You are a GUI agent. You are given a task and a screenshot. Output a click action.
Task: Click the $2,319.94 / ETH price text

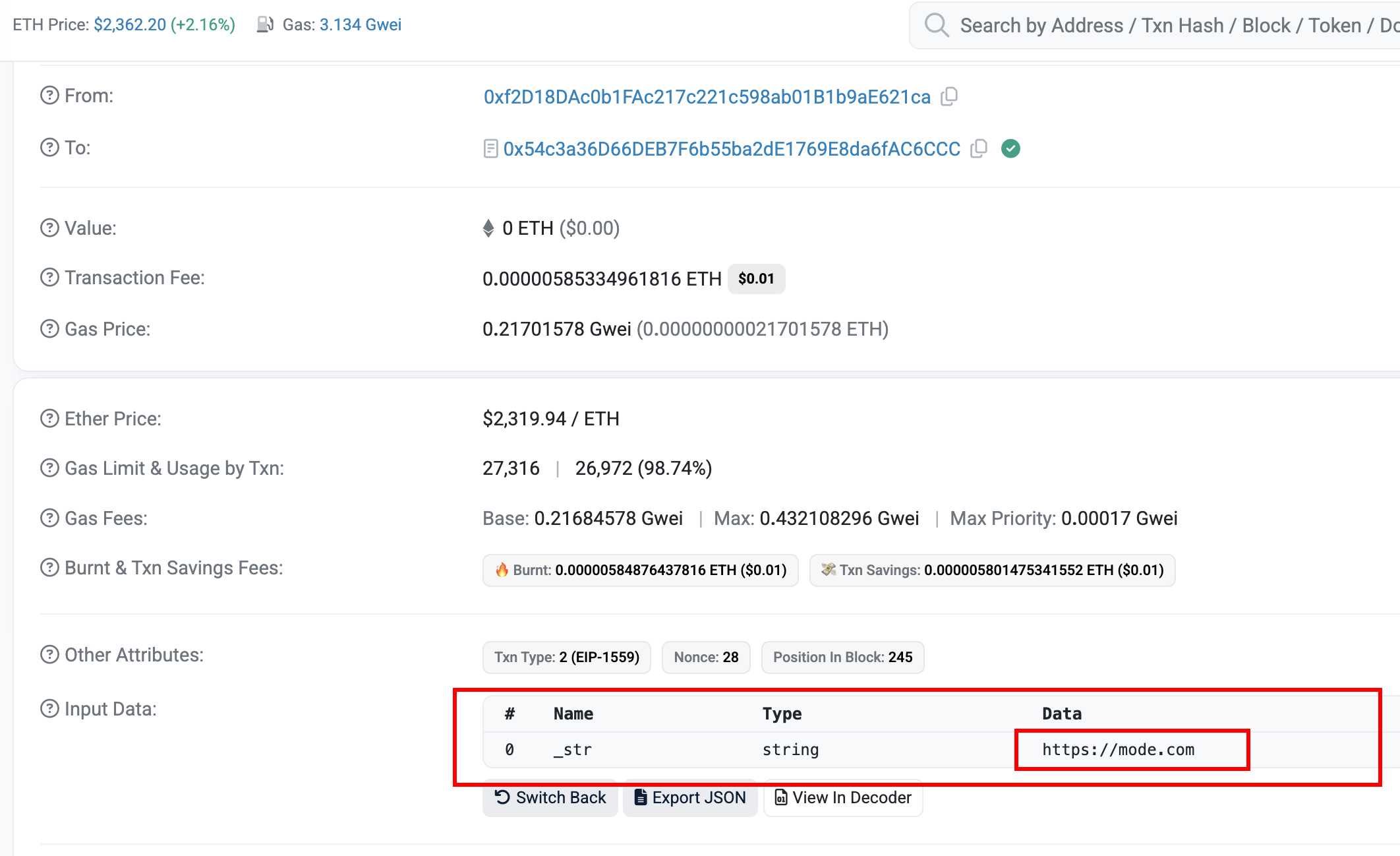(551, 419)
